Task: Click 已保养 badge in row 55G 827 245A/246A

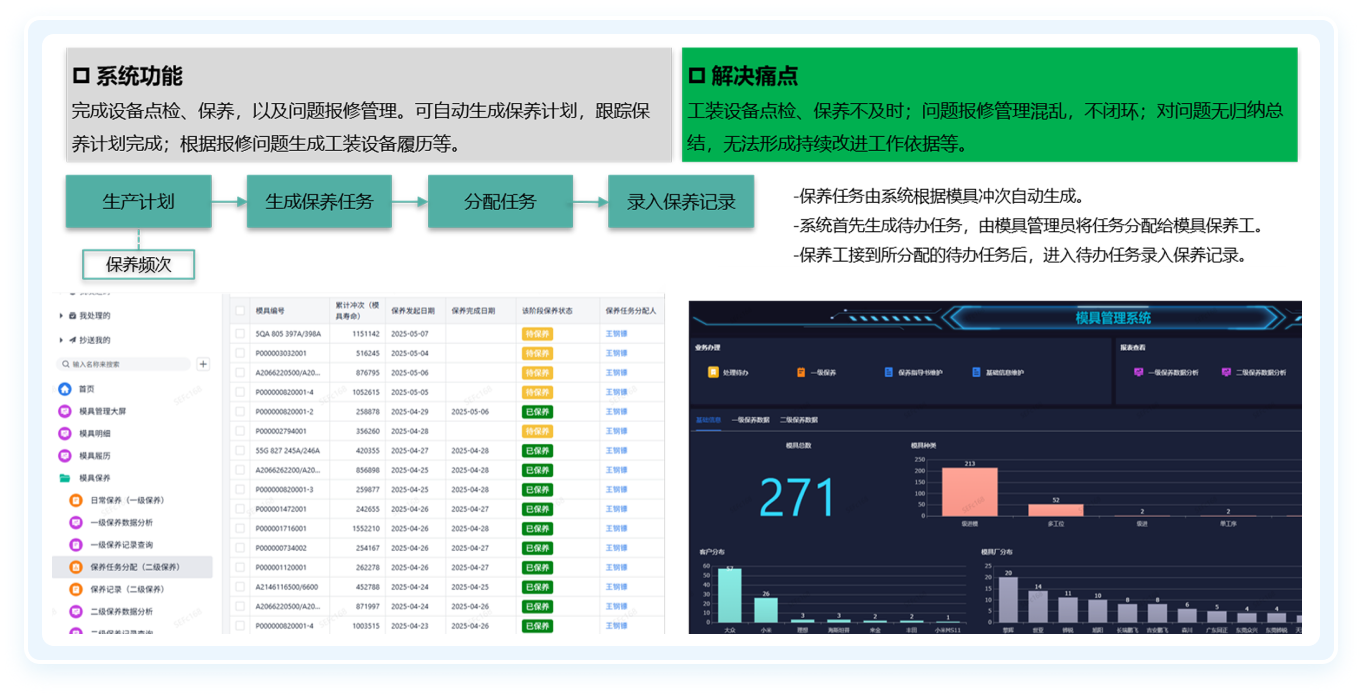Action: (537, 451)
